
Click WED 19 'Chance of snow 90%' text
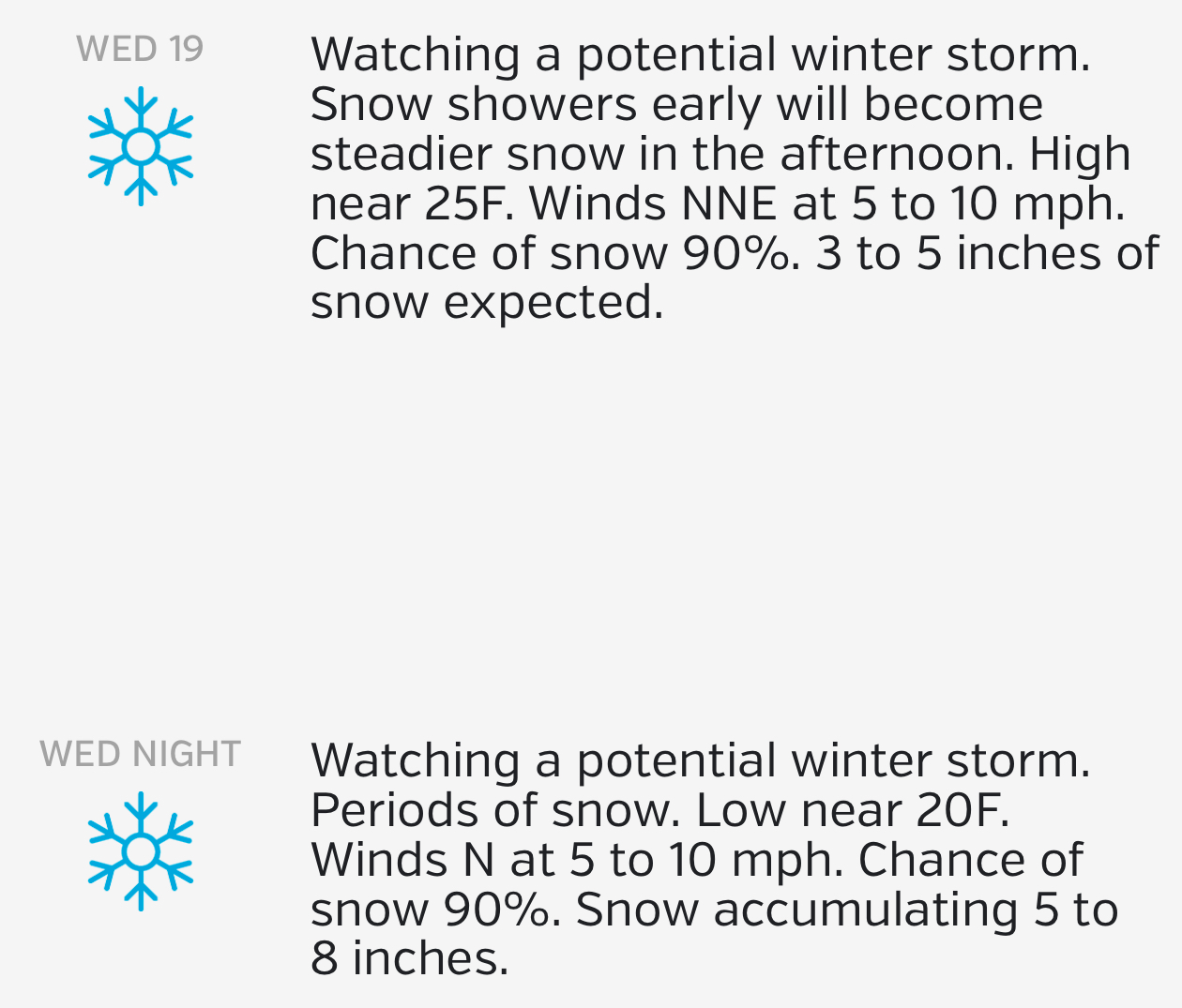click(x=556, y=254)
